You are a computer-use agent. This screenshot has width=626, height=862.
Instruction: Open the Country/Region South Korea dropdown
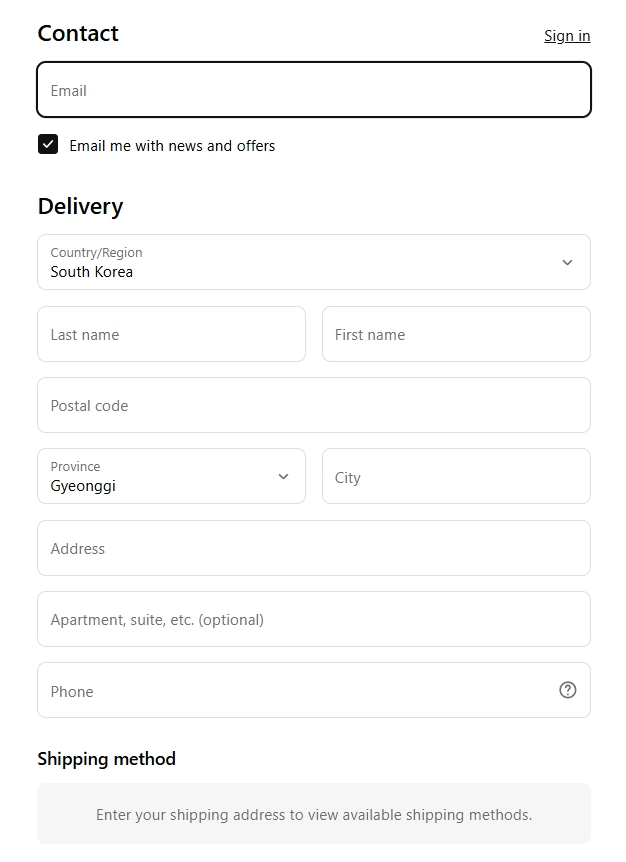300,263
